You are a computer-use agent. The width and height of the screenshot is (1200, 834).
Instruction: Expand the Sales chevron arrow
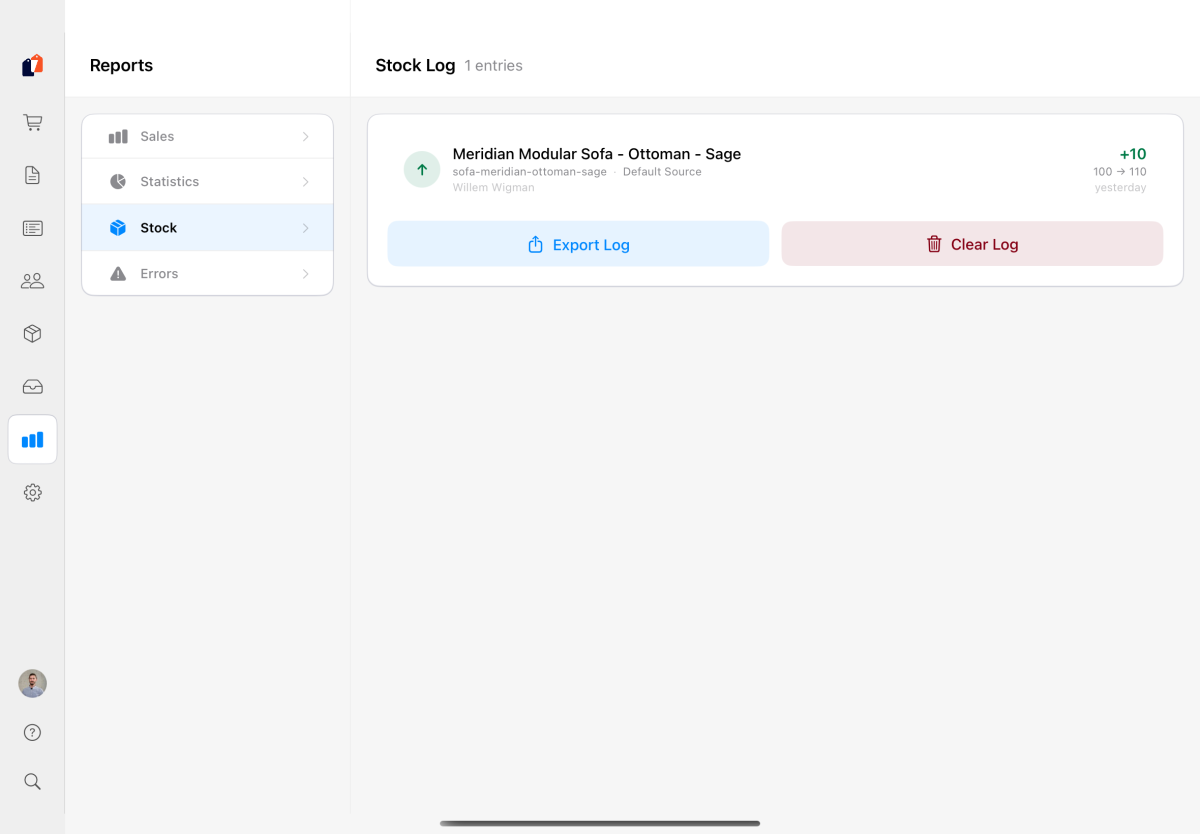(x=305, y=137)
